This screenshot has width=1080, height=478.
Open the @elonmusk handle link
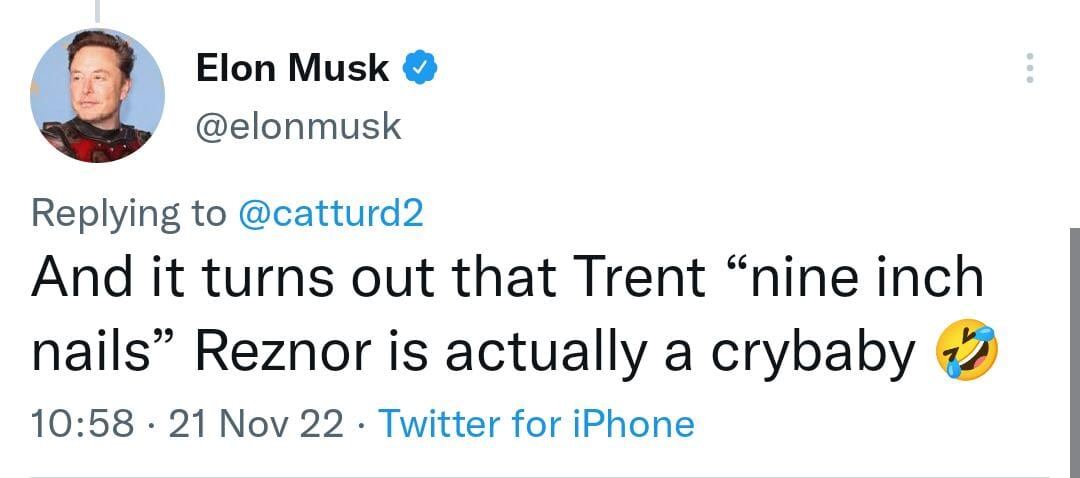(x=299, y=126)
